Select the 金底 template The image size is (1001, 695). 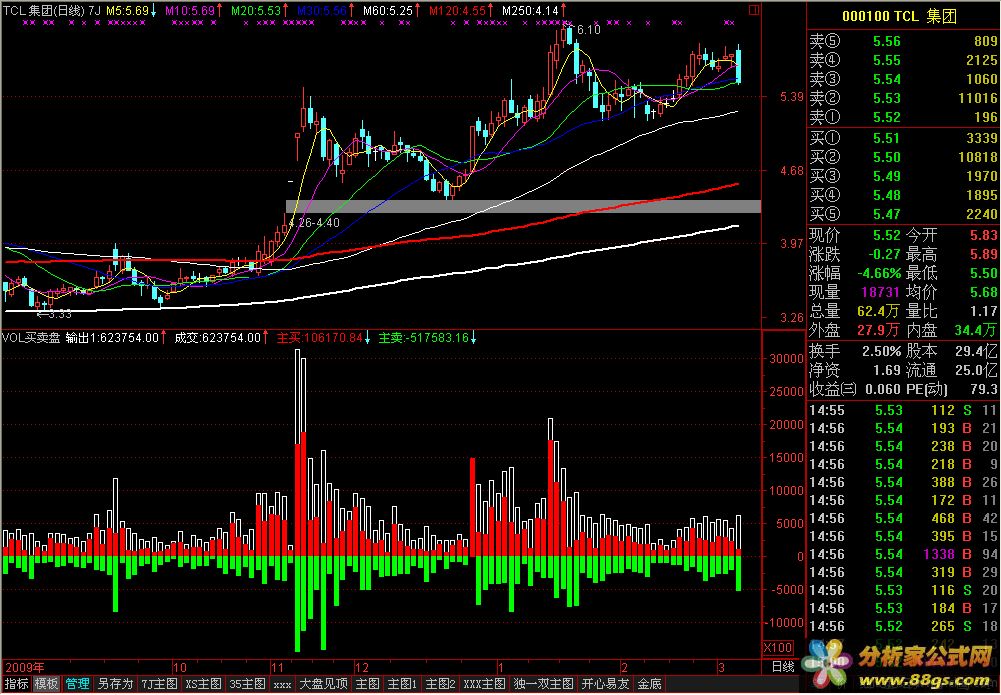(x=650, y=684)
